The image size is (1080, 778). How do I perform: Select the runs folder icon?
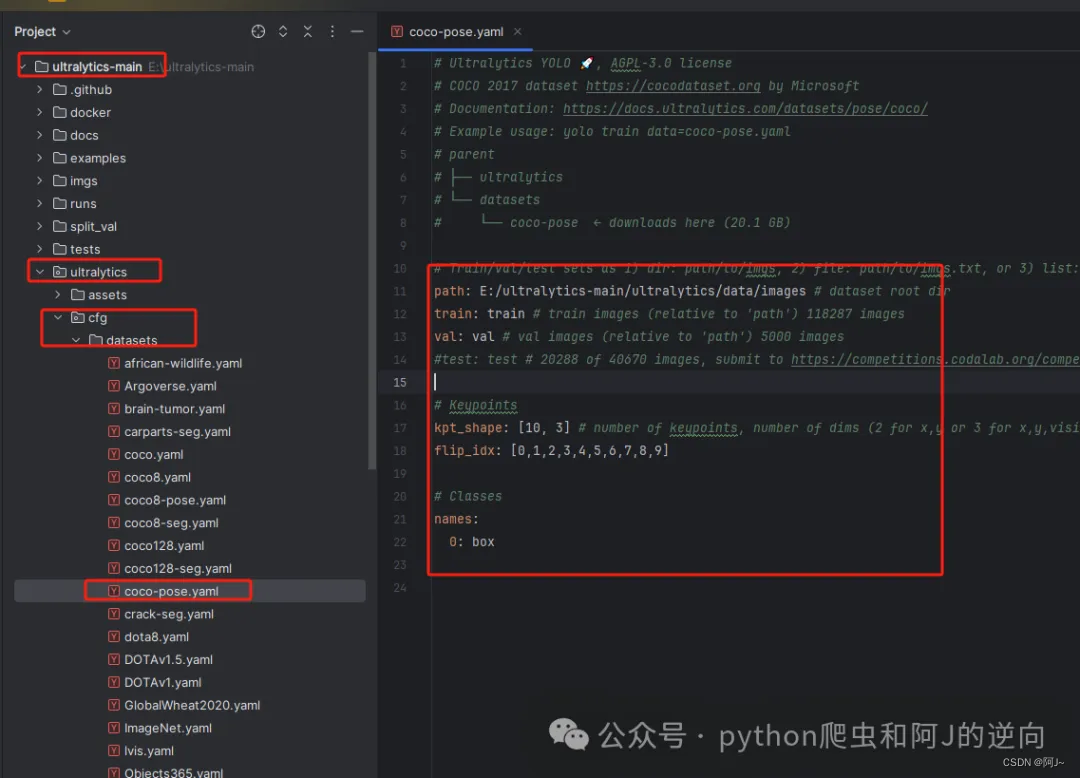(60, 203)
